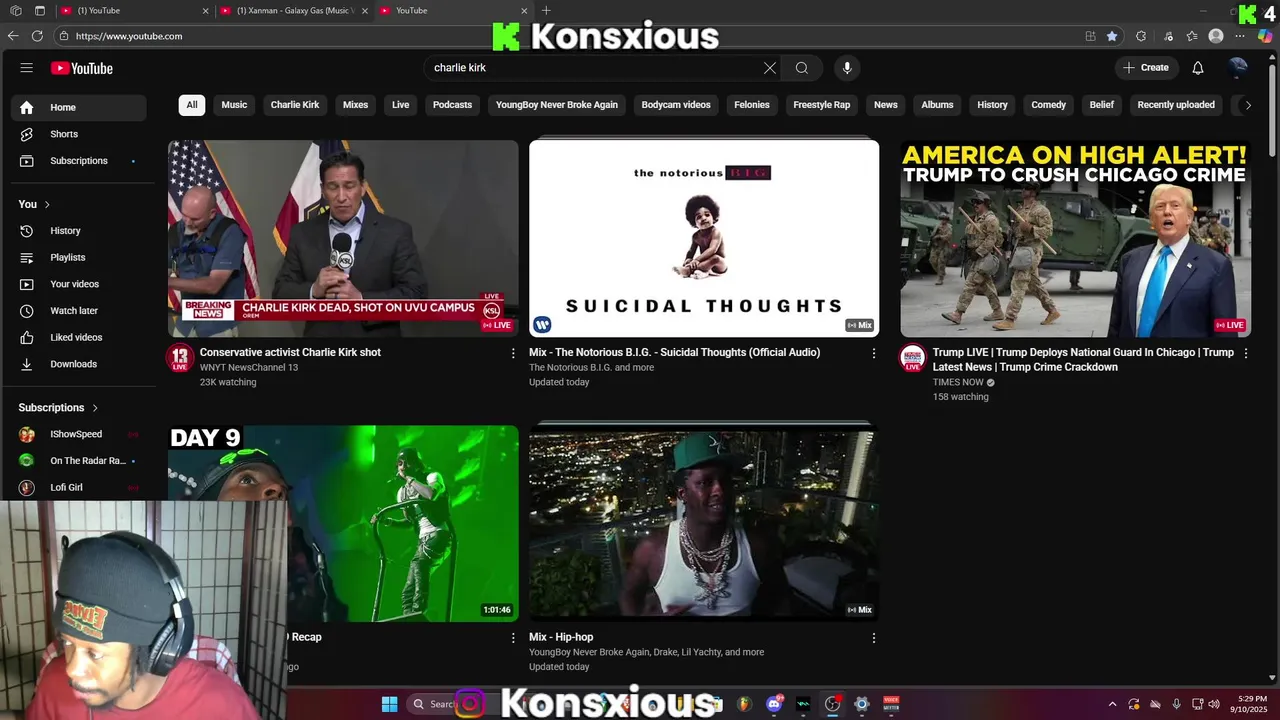Select the Belief filter chip
Screen dimensions: 1280x720
pyautogui.click(x=1102, y=105)
